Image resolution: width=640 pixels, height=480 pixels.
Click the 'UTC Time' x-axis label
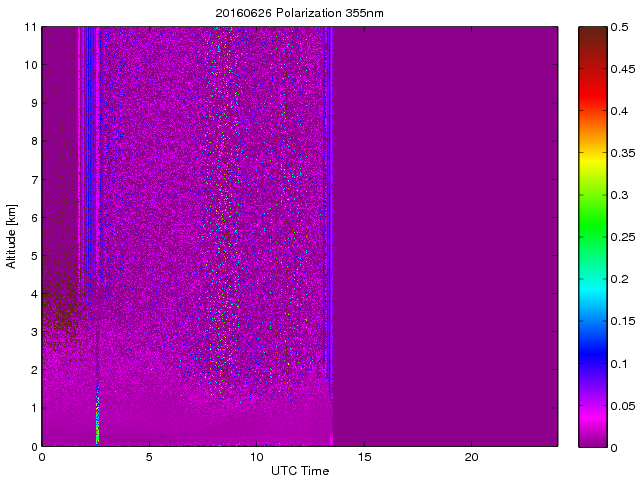click(300, 471)
